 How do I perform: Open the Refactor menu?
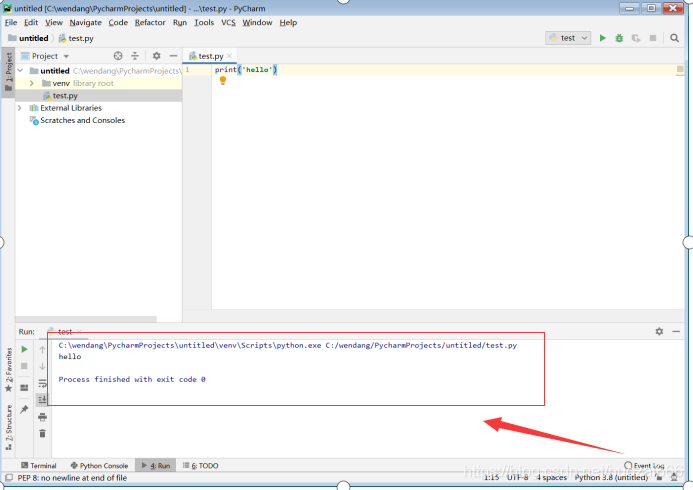click(x=150, y=23)
